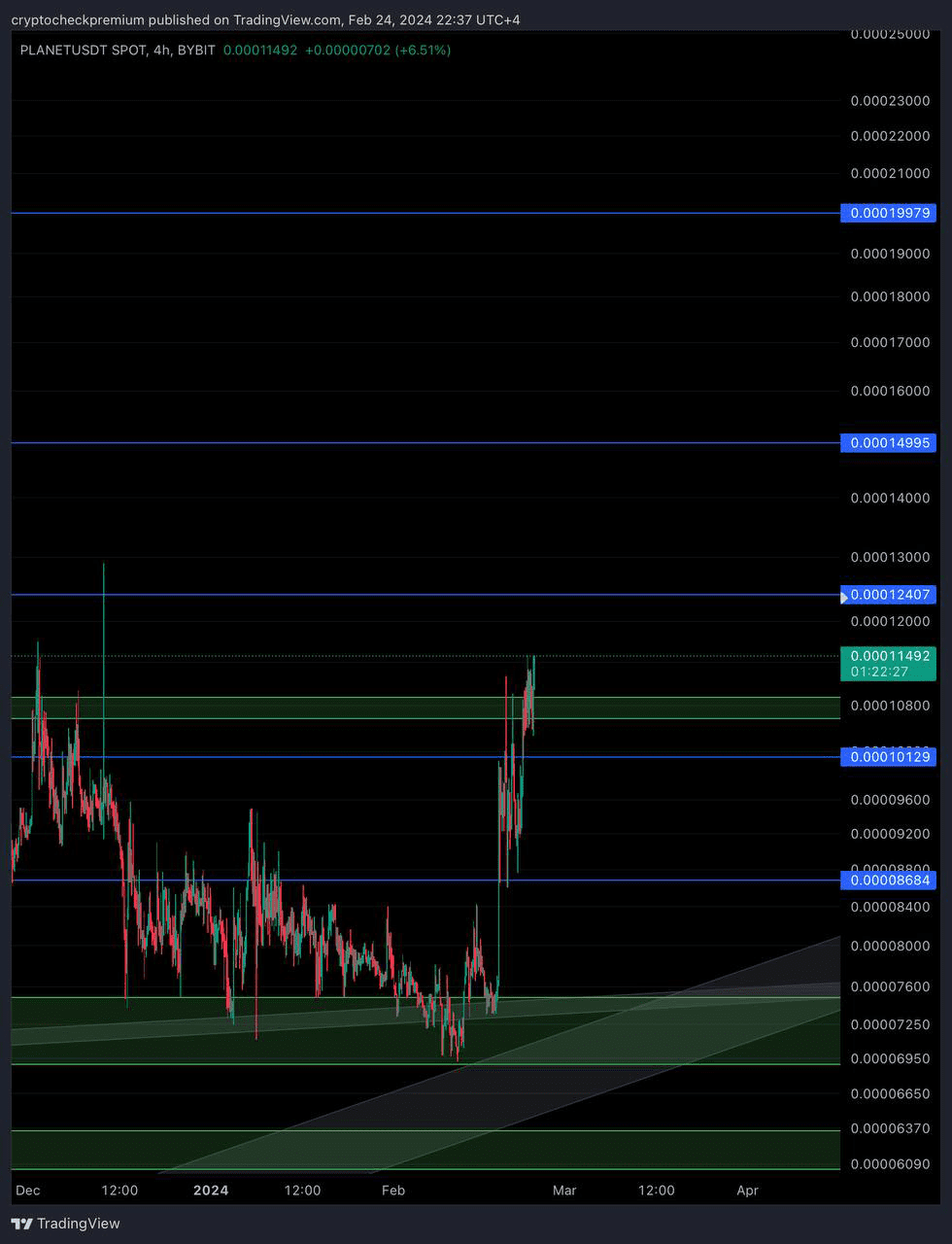Click the 0.00006090 price scale tick
The image size is (952, 1244).
coord(890,1164)
